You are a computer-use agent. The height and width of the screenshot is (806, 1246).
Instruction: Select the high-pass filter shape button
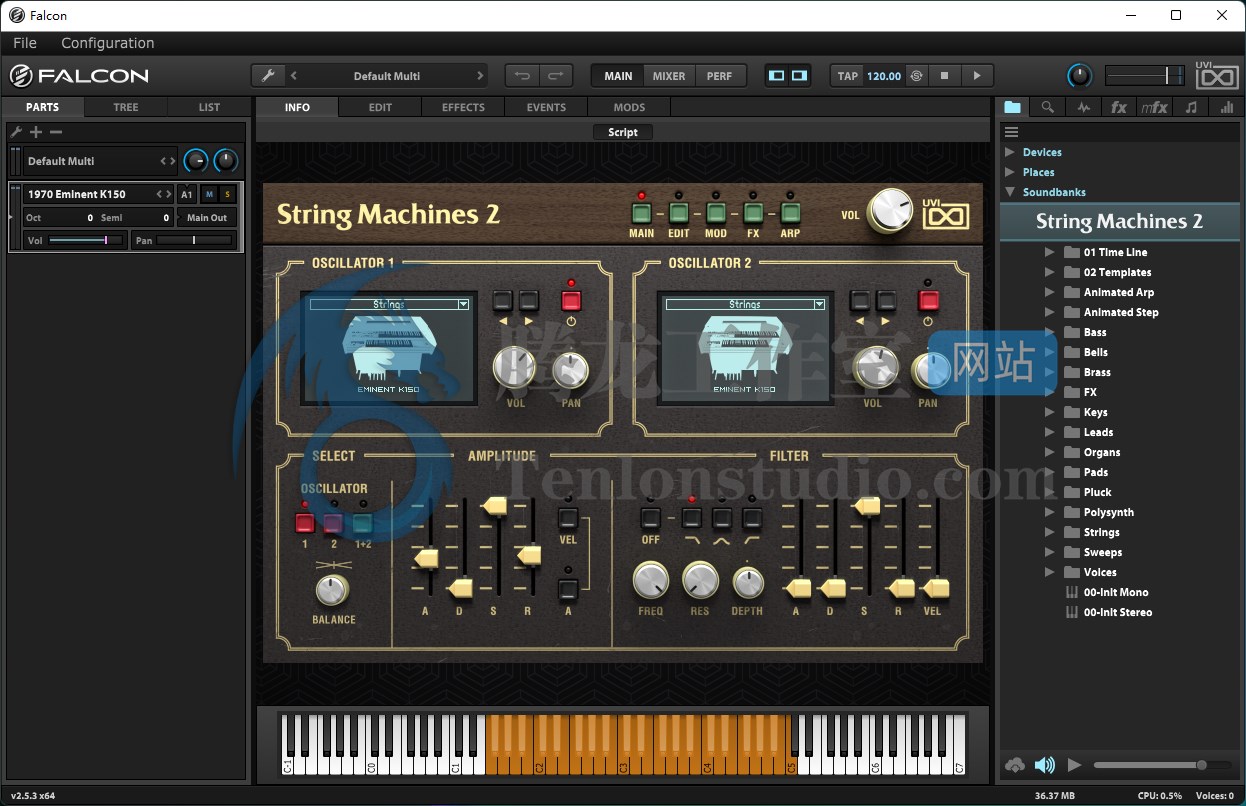[752, 518]
